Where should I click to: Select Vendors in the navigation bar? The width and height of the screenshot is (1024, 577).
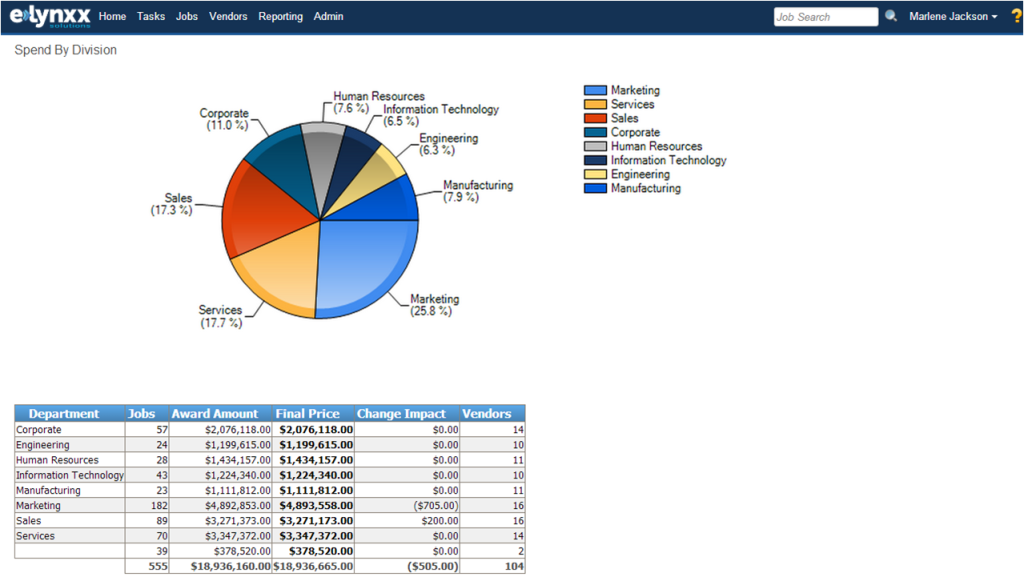coord(228,16)
